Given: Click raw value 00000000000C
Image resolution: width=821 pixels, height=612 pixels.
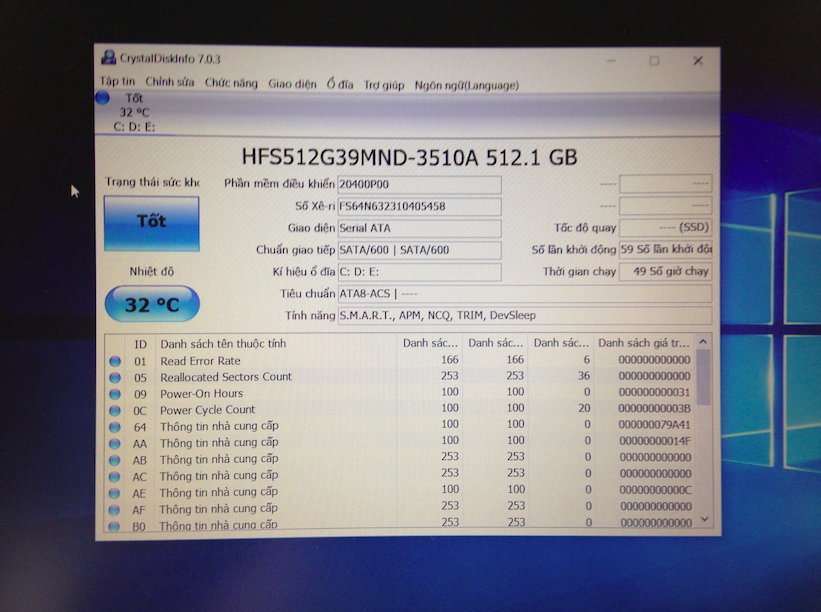Looking at the screenshot, I should tap(656, 490).
